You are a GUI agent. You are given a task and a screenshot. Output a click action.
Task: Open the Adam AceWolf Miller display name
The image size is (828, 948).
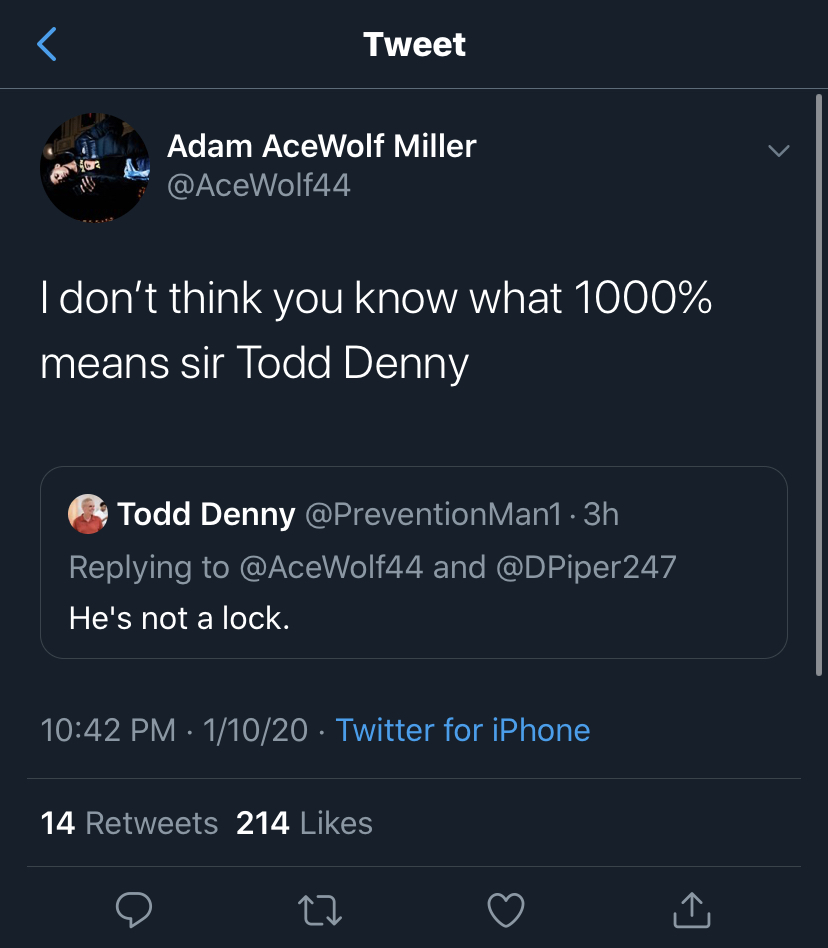pyautogui.click(x=321, y=146)
